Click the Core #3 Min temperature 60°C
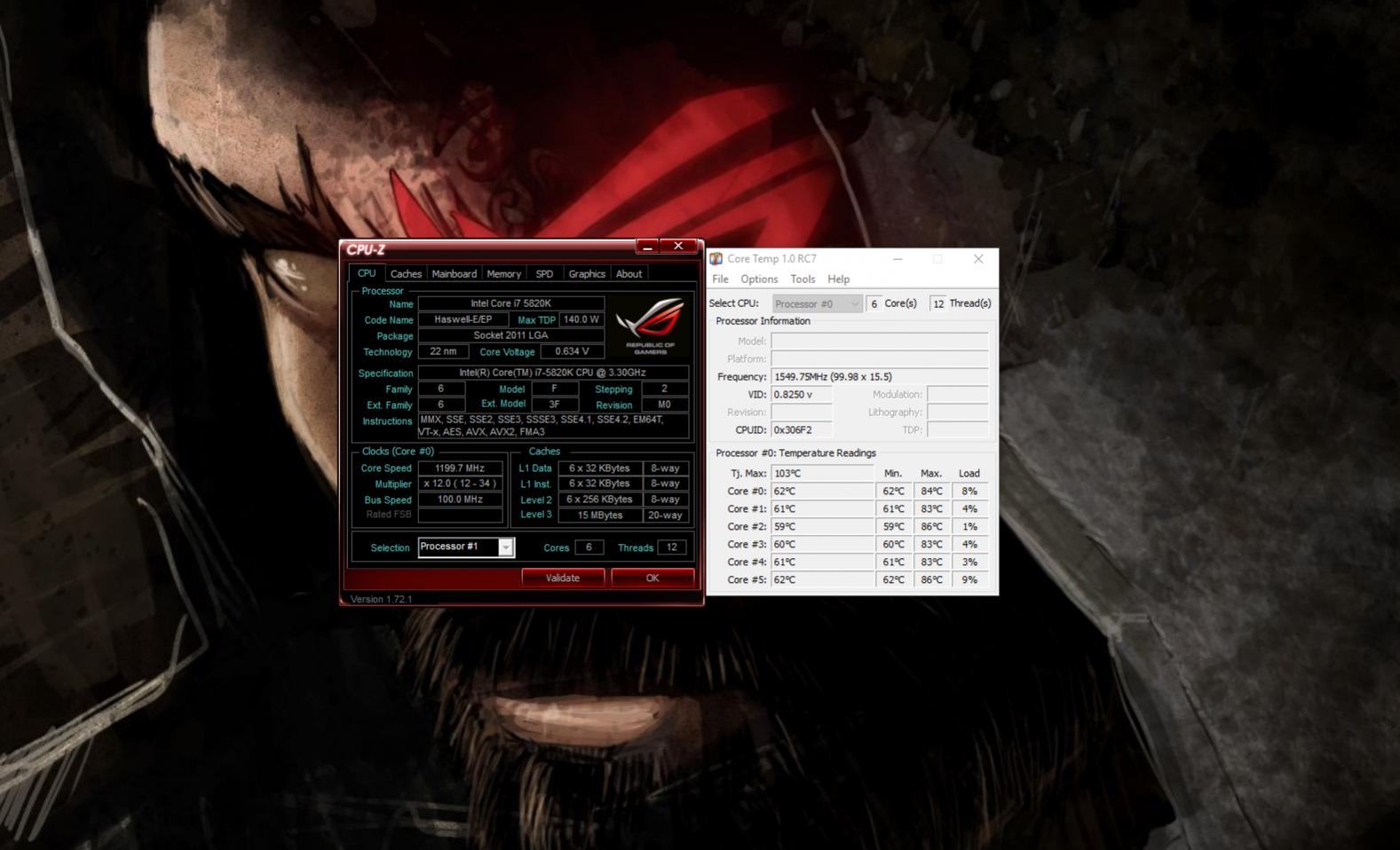 893,544
